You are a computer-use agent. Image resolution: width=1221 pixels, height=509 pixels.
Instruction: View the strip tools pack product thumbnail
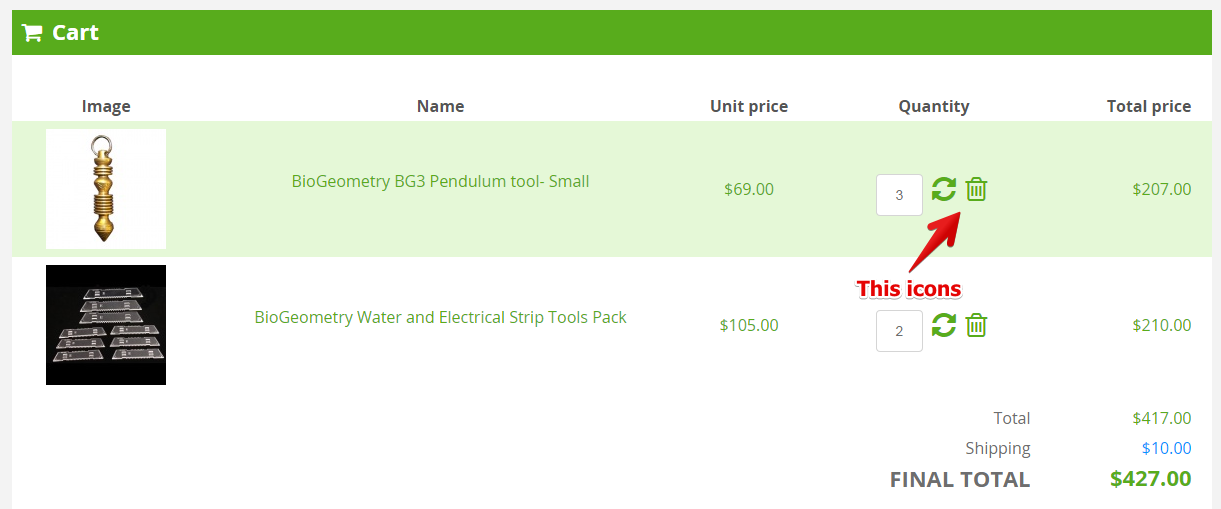pyautogui.click(x=106, y=325)
